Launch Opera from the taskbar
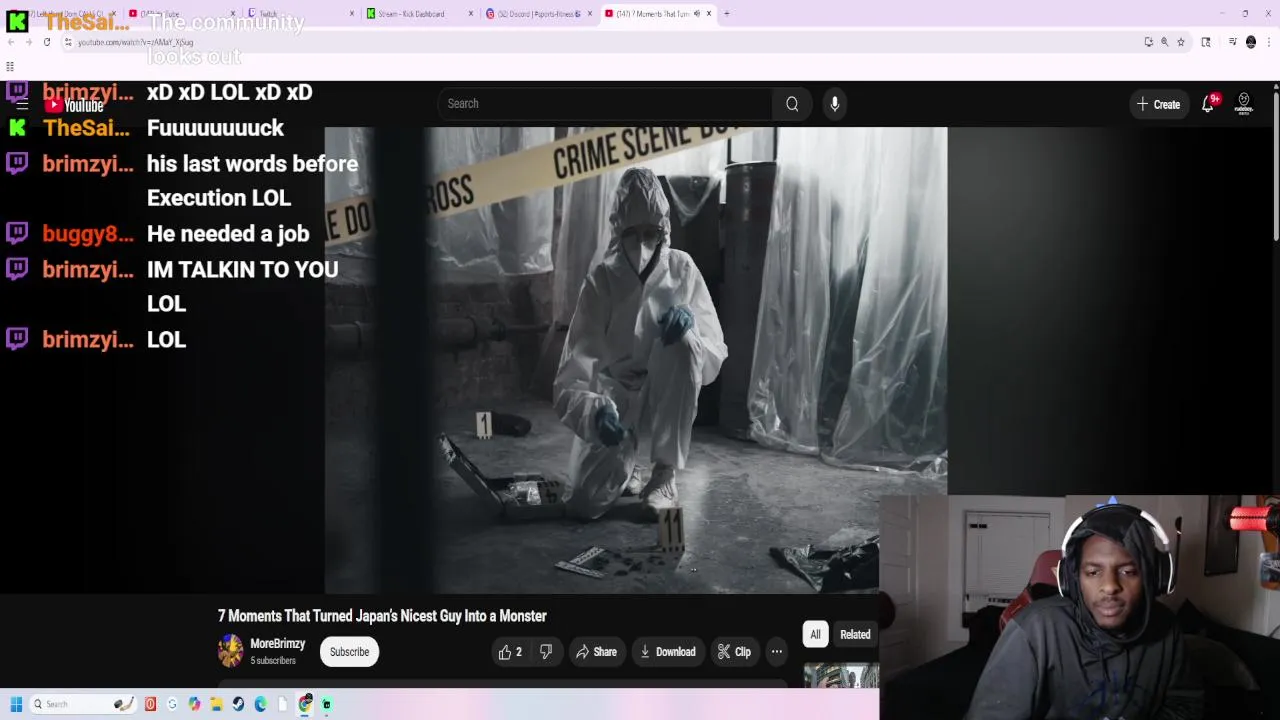The image size is (1280, 720). (150, 704)
